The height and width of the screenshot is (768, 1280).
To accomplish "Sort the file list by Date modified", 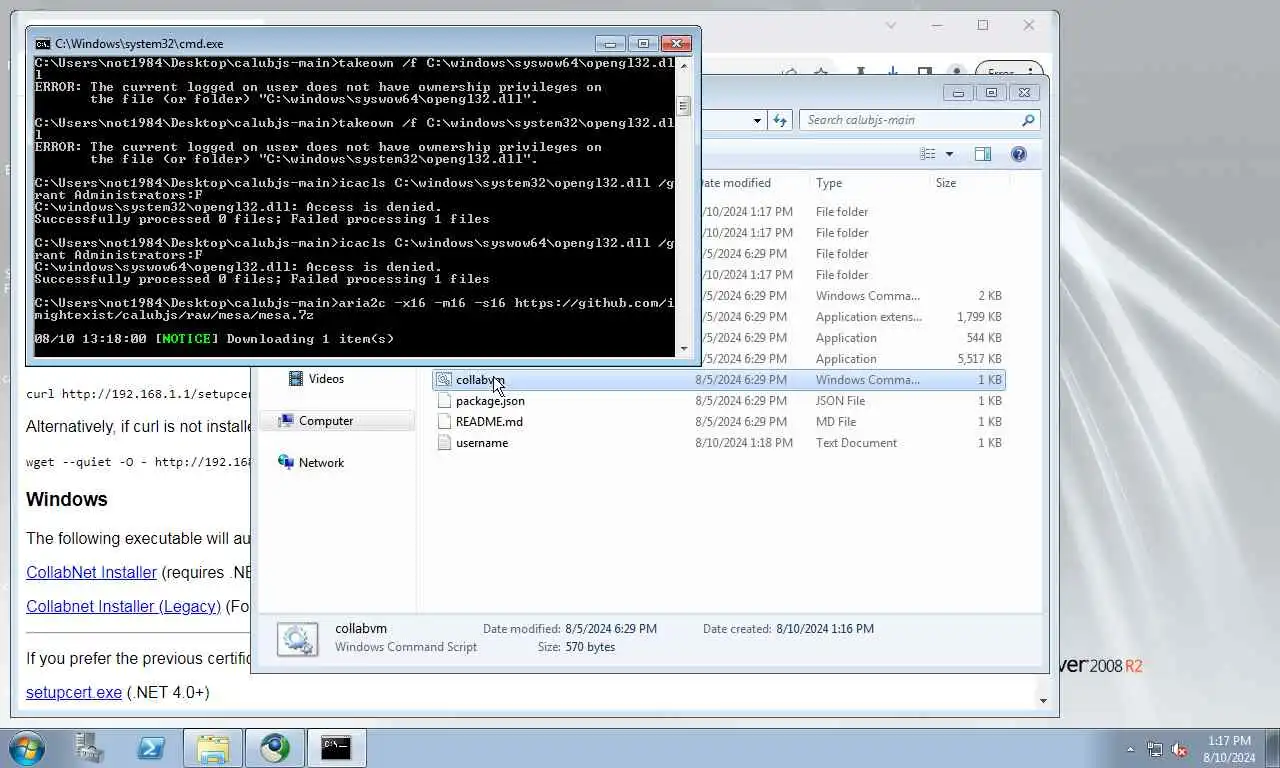I will (735, 183).
